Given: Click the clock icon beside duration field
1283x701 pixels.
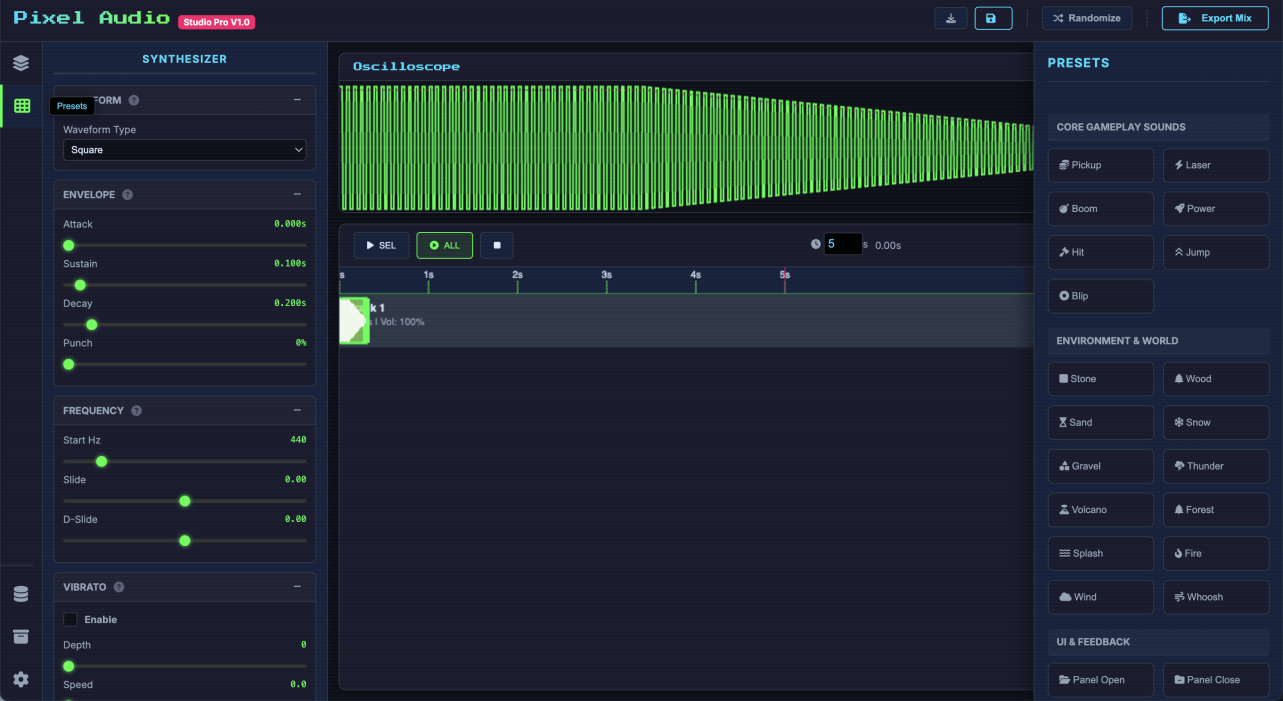Looking at the screenshot, I should click(815, 244).
